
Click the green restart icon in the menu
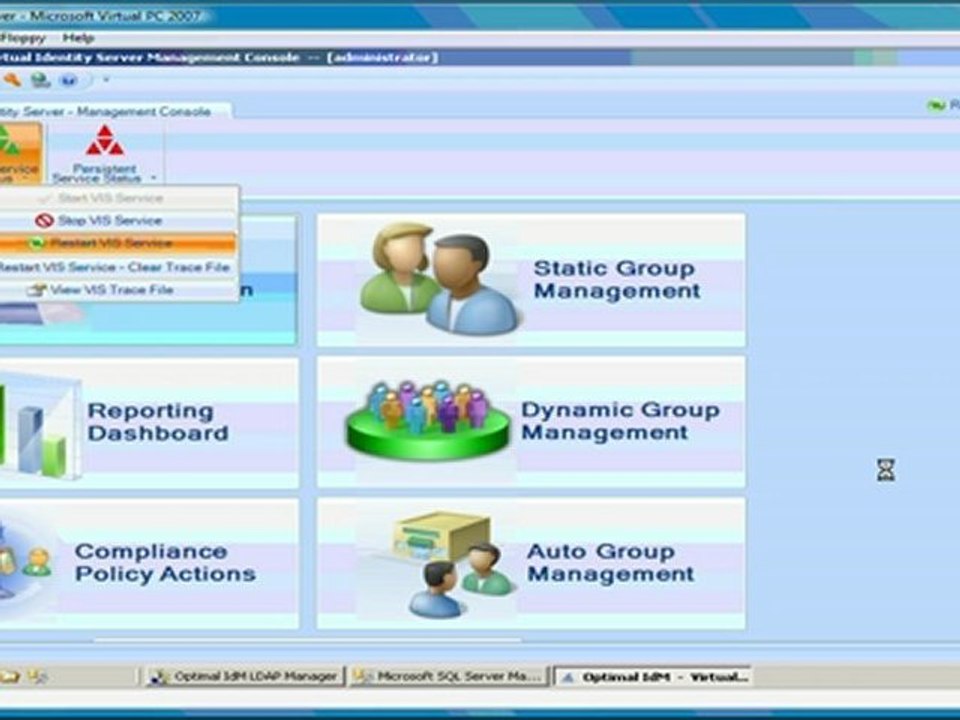click(37, 244)
